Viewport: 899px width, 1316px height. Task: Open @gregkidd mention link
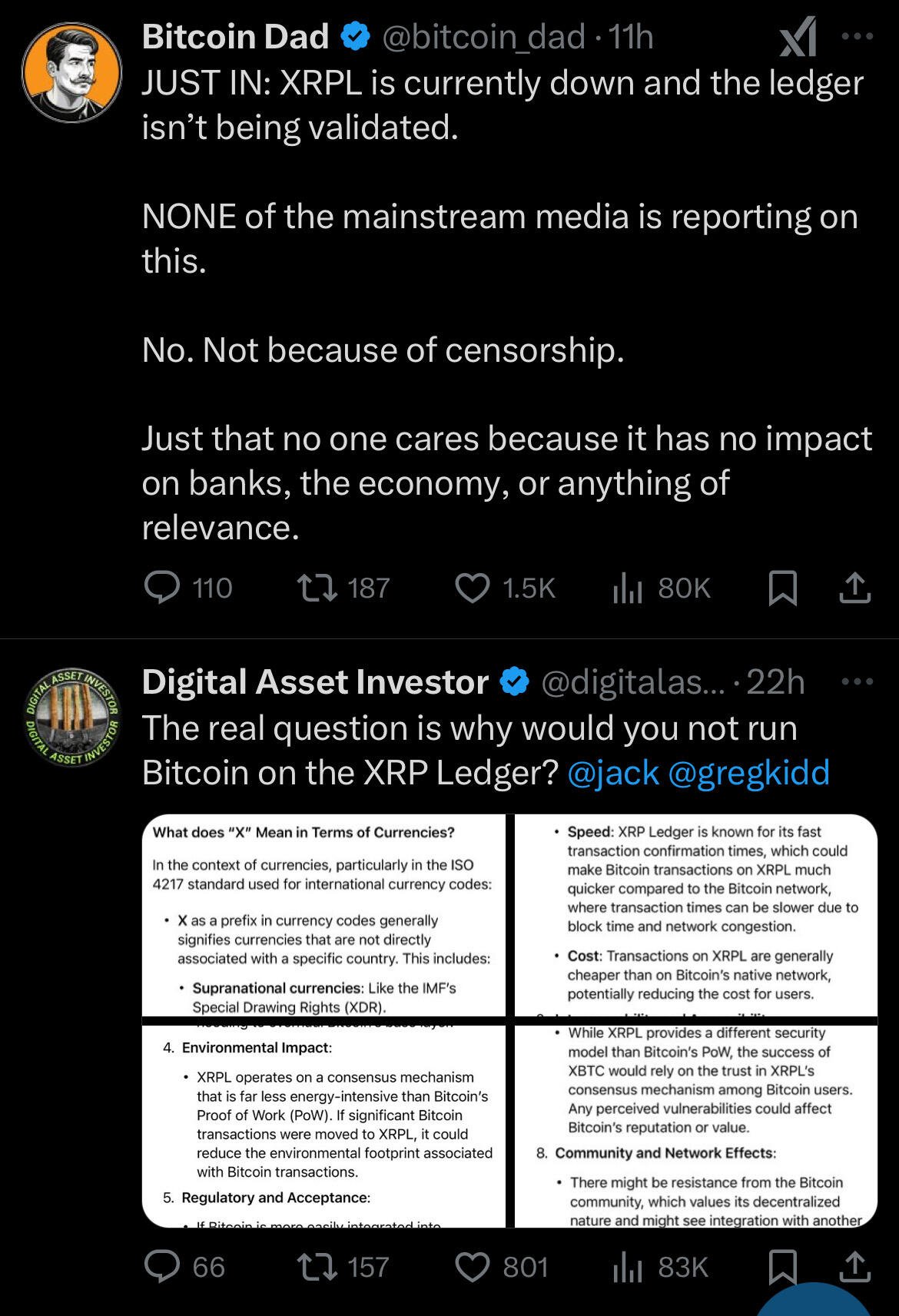click(x=749, y=772)
